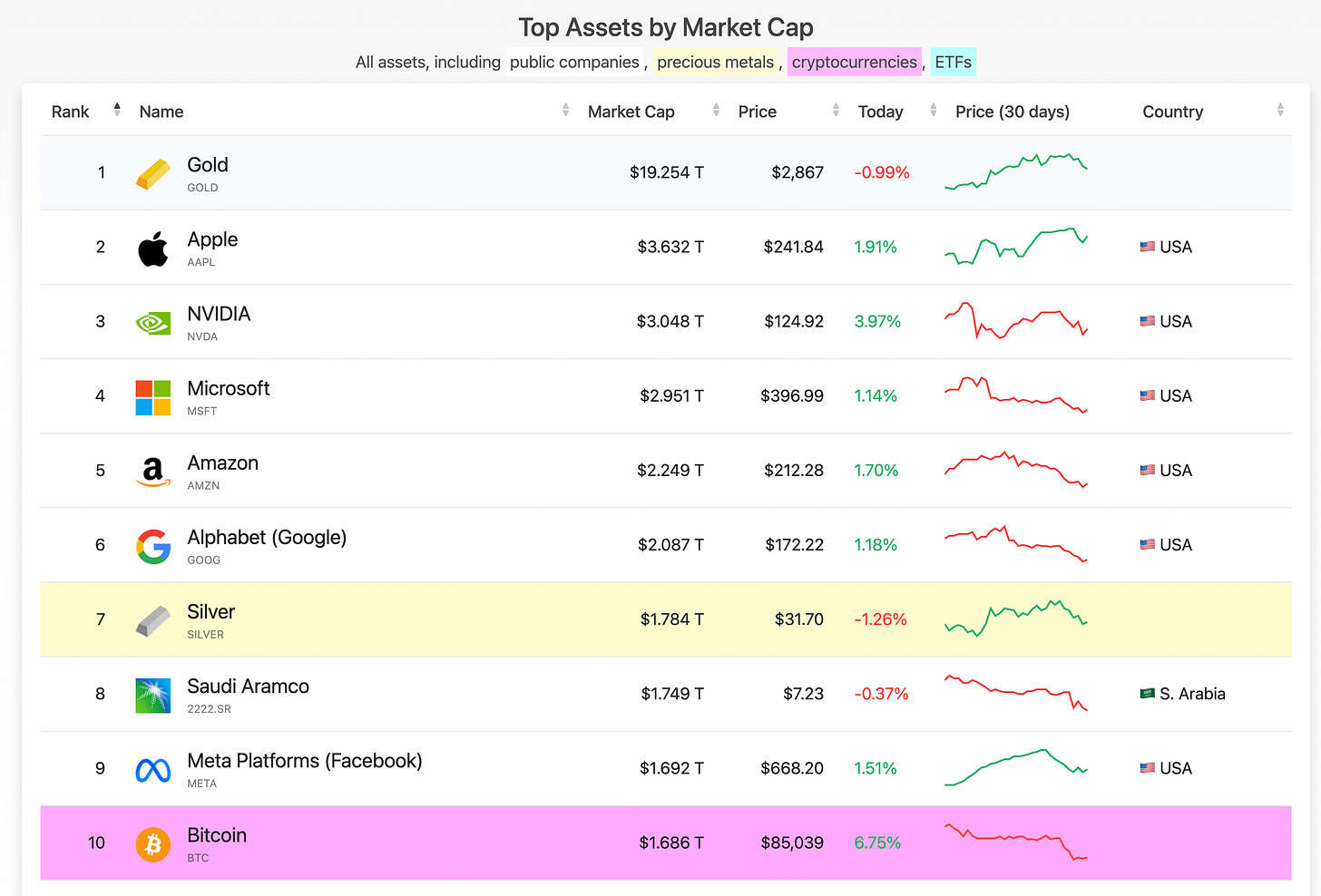Click the 2222.SR ticker symbol
The height and width of the screenshot is (896, 1321).
click(209, 709)
